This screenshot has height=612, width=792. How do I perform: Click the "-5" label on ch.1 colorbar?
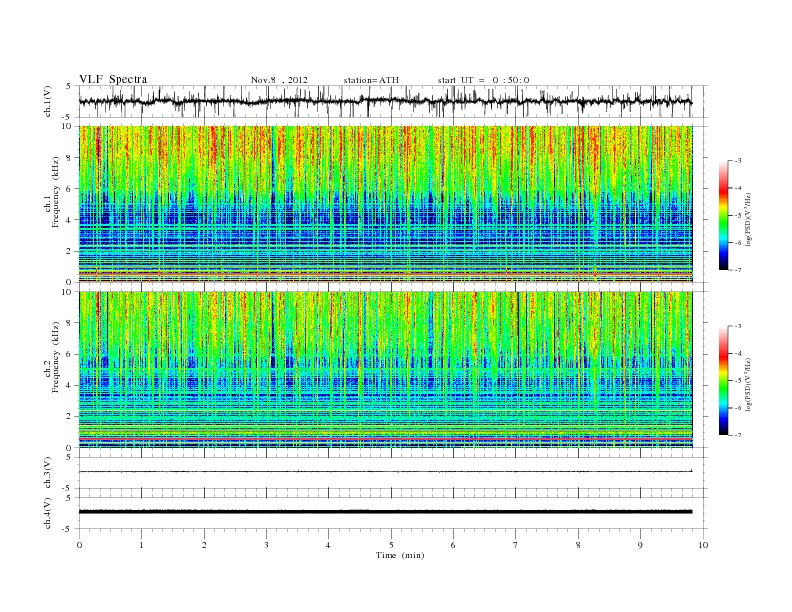[737, 215]
